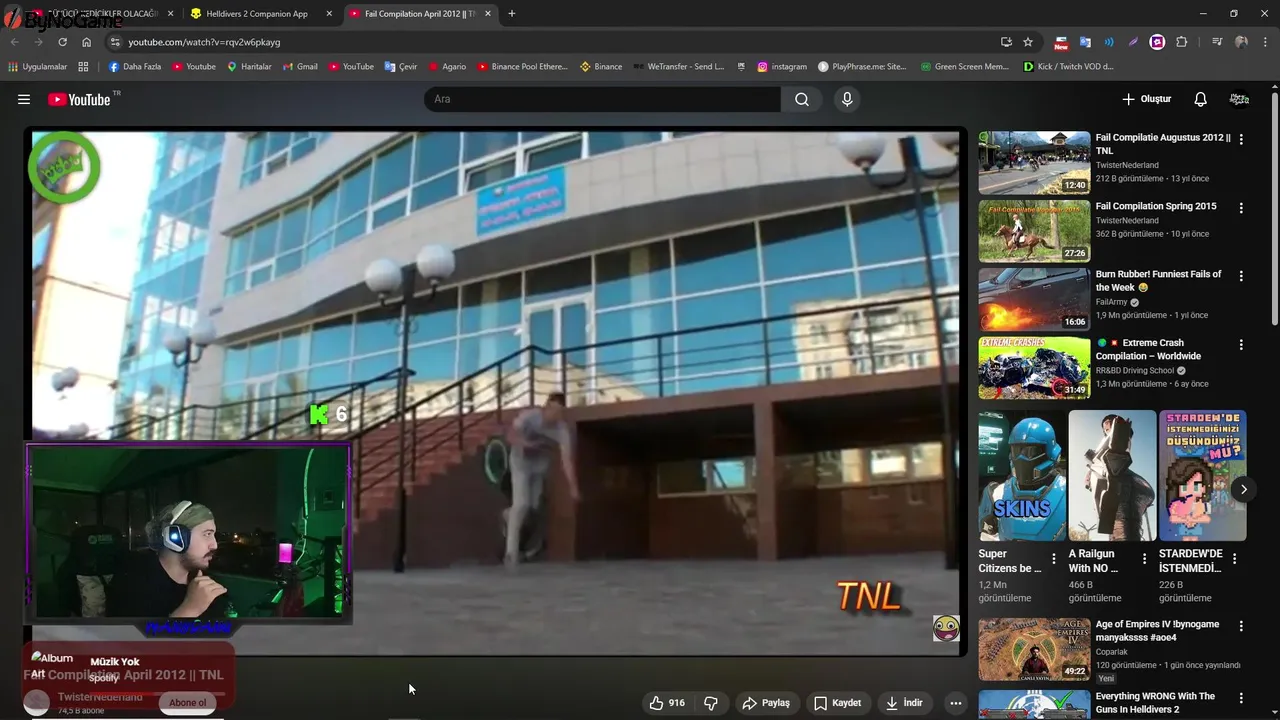Open menu for Extreme Crash Compilation
The image size is (1280, 720).
(x=1241, y=344)
